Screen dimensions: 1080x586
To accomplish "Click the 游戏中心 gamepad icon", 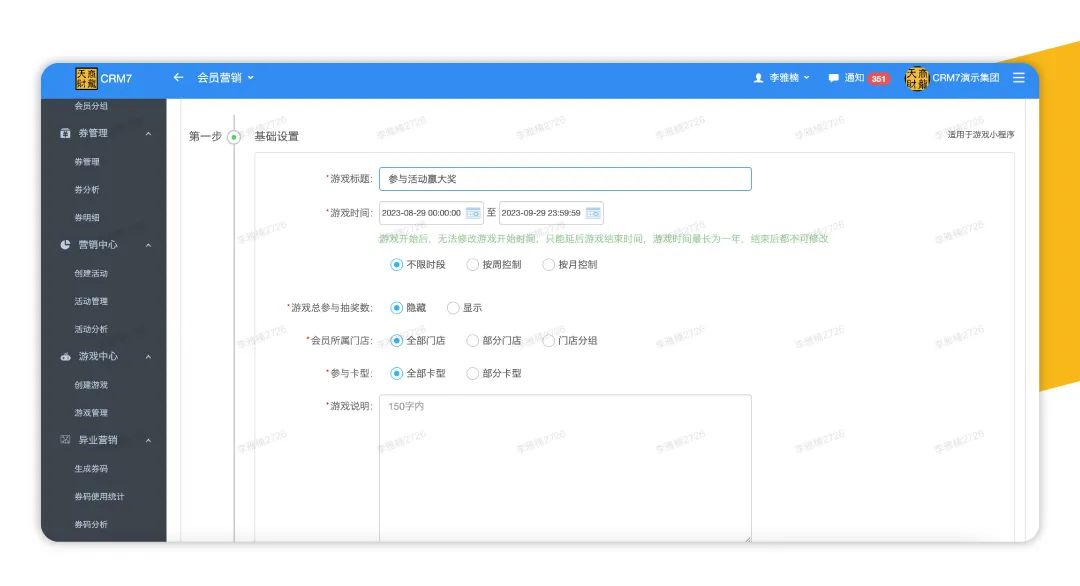I will (x=65, y=357).
